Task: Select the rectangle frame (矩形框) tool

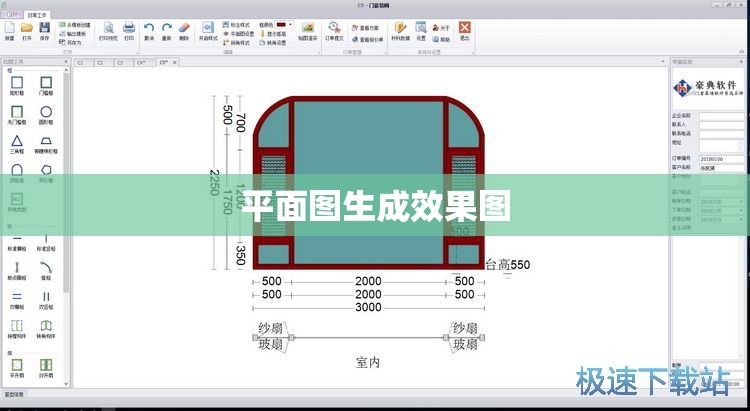Action: [17, 86]
